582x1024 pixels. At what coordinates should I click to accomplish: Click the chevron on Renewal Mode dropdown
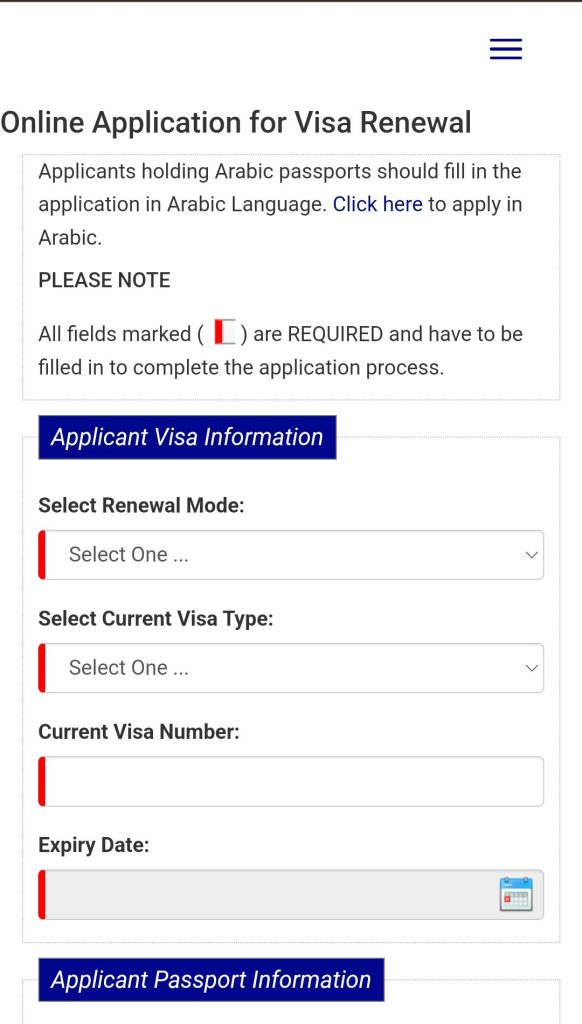531,554
